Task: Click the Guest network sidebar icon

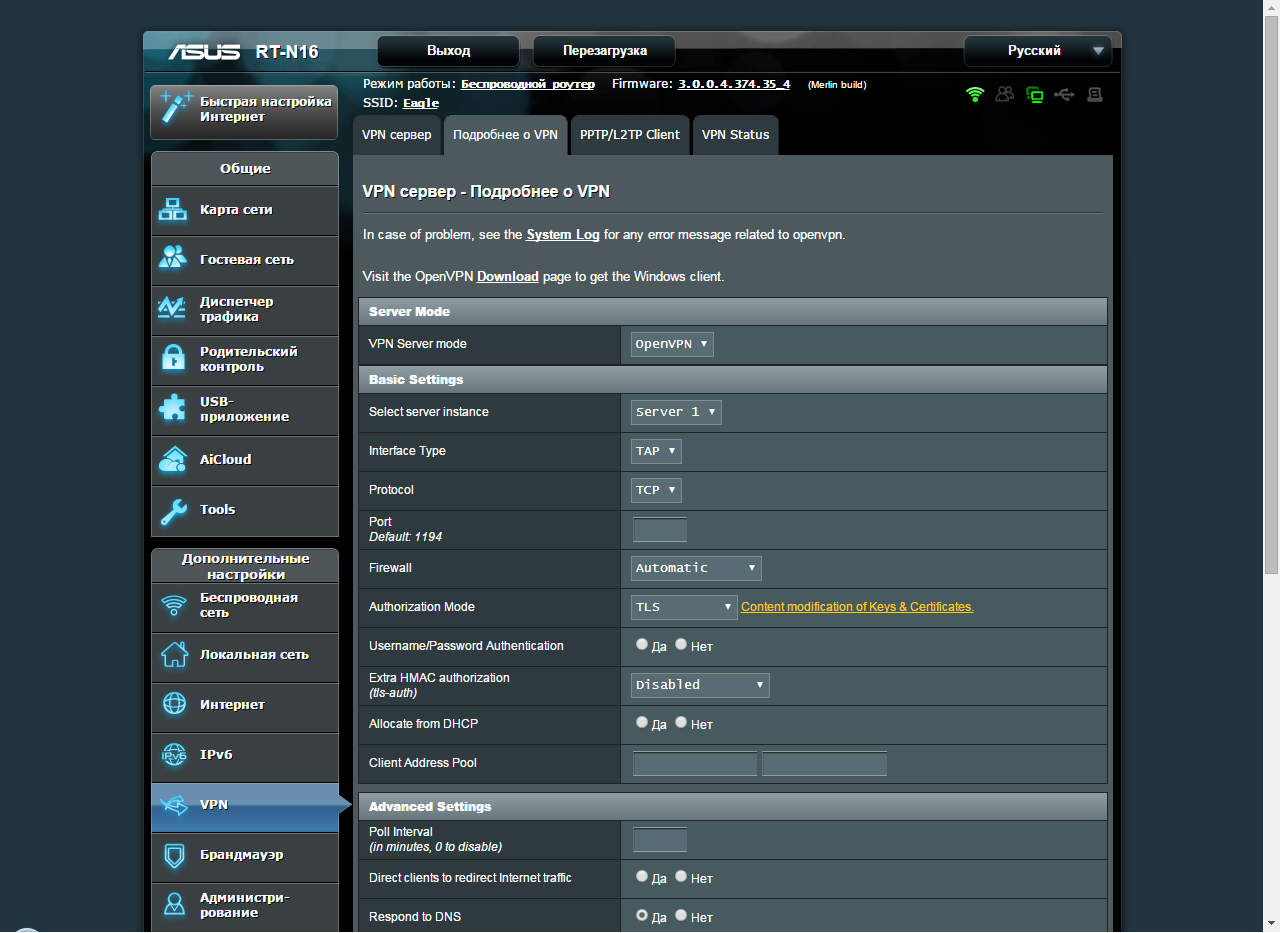Action: [174, 259]
